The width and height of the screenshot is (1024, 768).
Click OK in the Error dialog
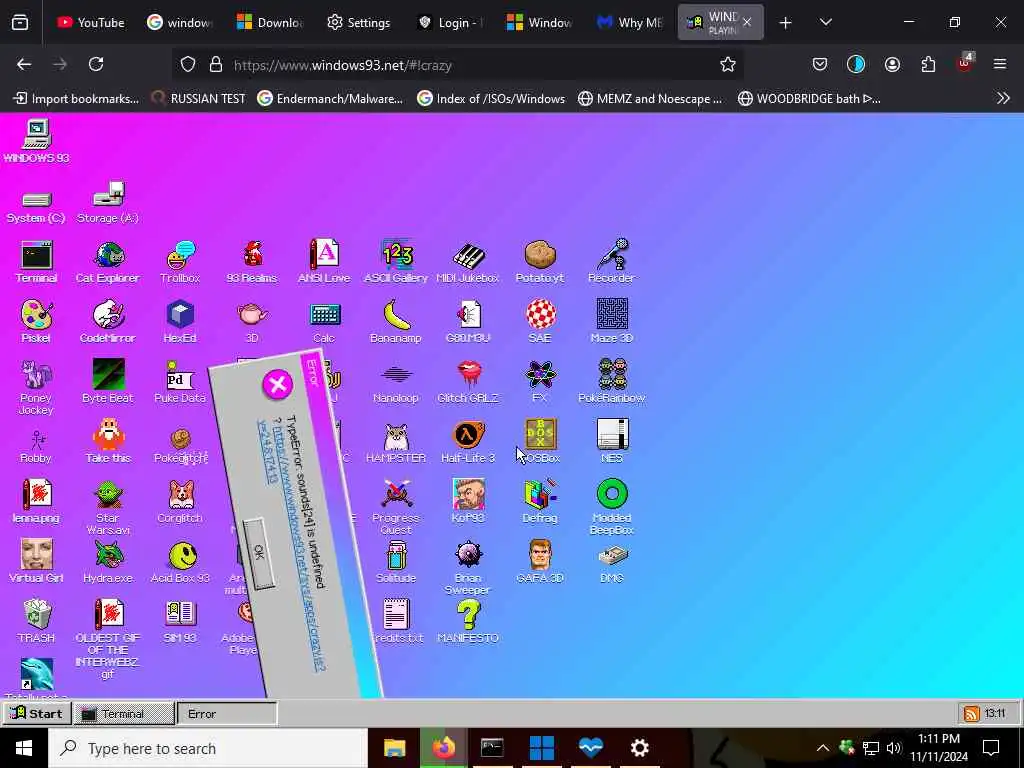[258, 553]
